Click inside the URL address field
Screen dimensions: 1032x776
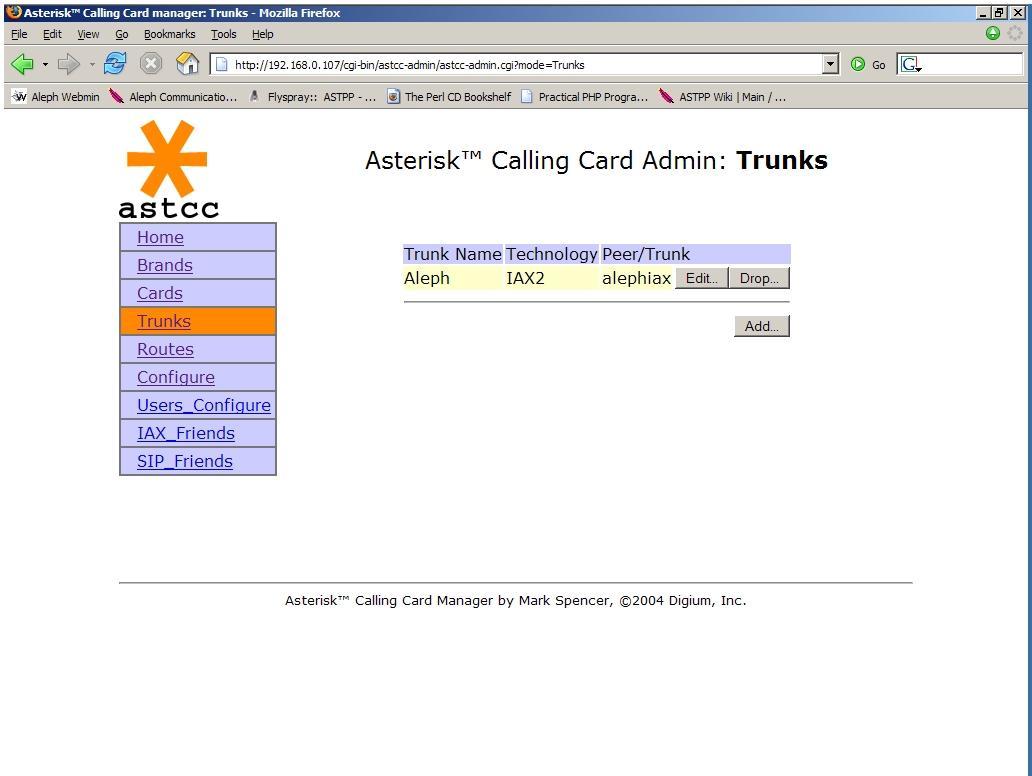pos(520,64)
